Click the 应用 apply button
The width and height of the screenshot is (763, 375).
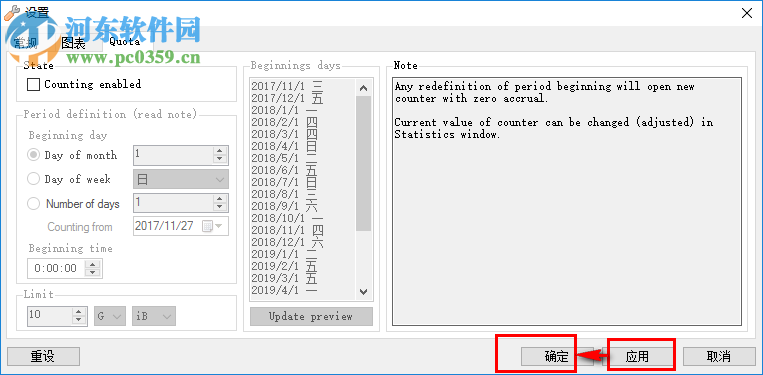tap(637, 357)
